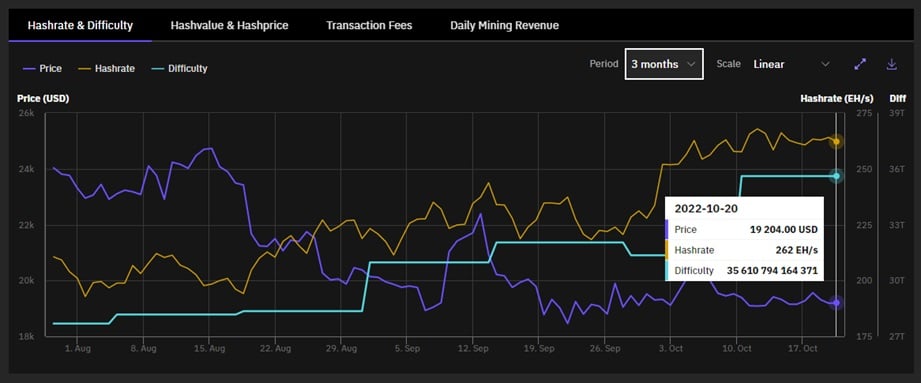Toggle Difficulty series in the legend
Screen dimensions: 921x383
pos(179,68)
